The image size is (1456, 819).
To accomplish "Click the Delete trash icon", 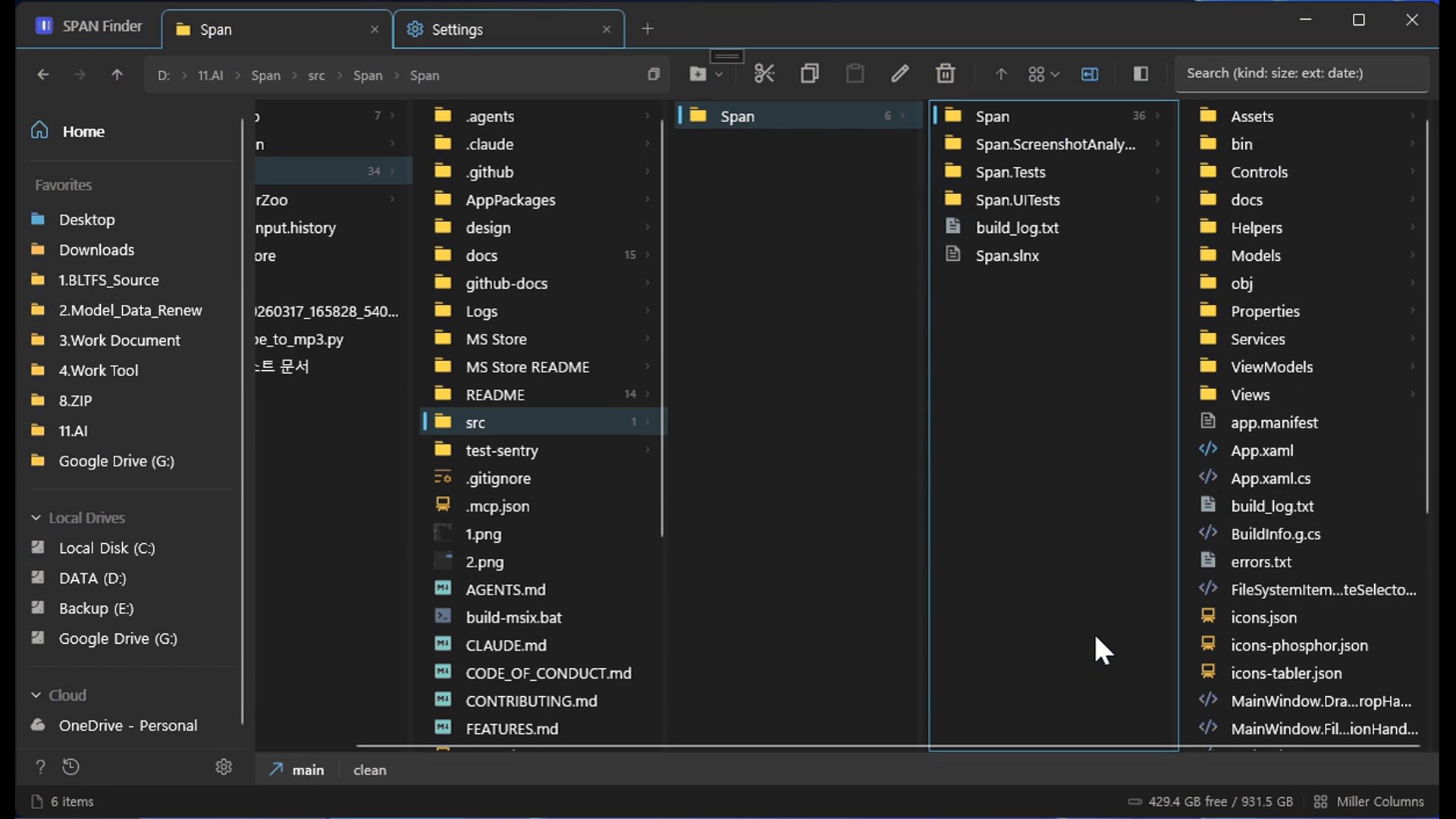I will (x=945, y=74).
